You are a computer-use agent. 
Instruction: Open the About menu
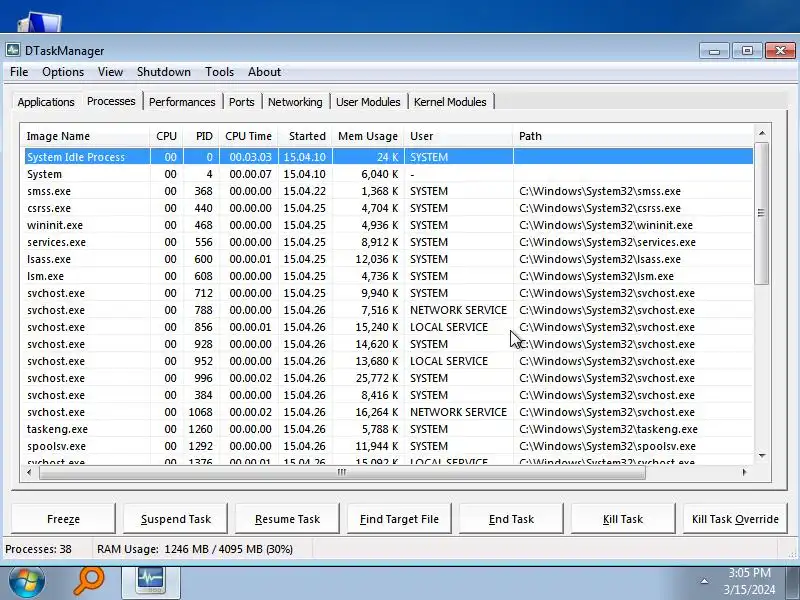[x=264, y=72]
